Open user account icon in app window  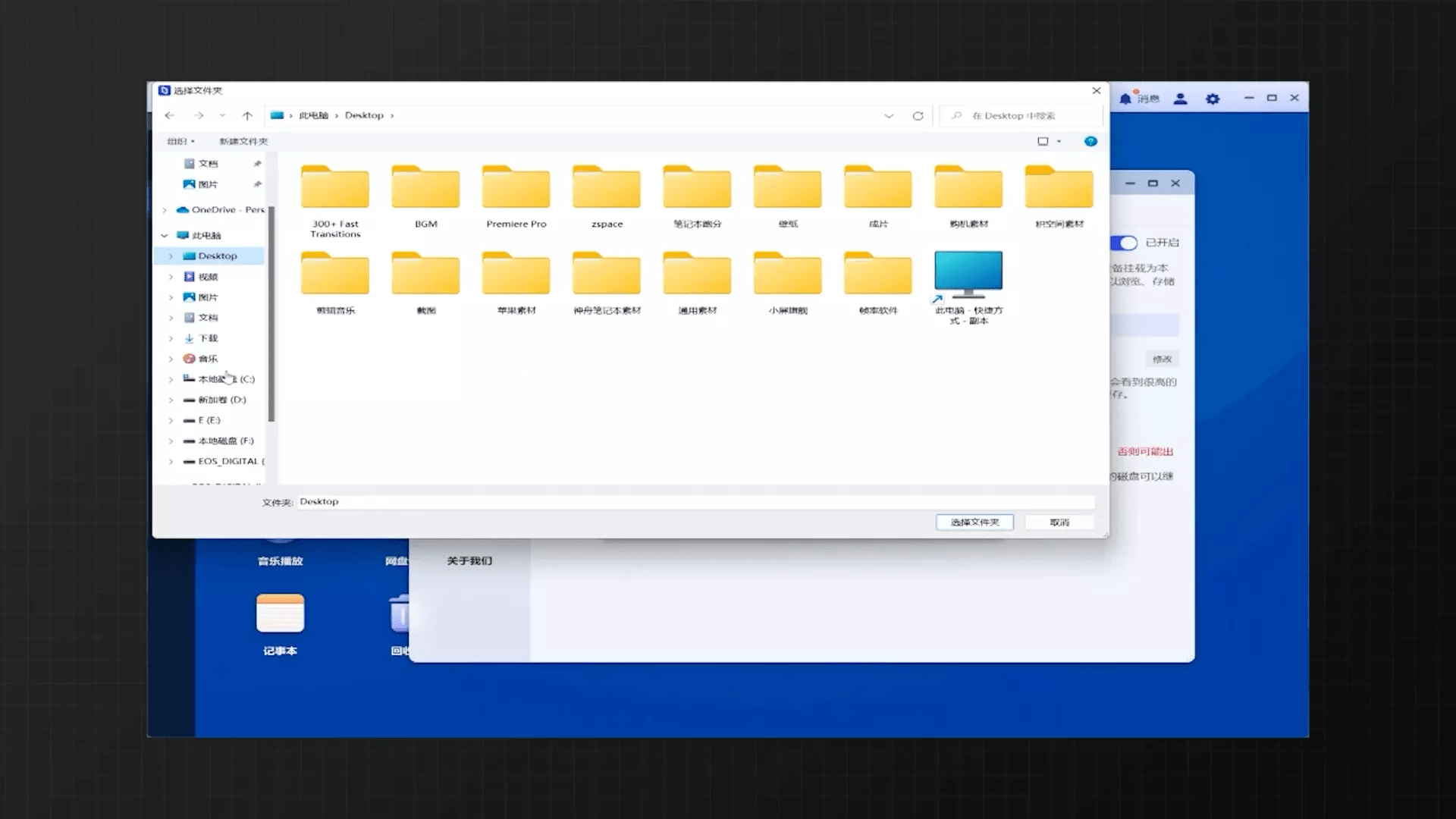(1180, 98)
